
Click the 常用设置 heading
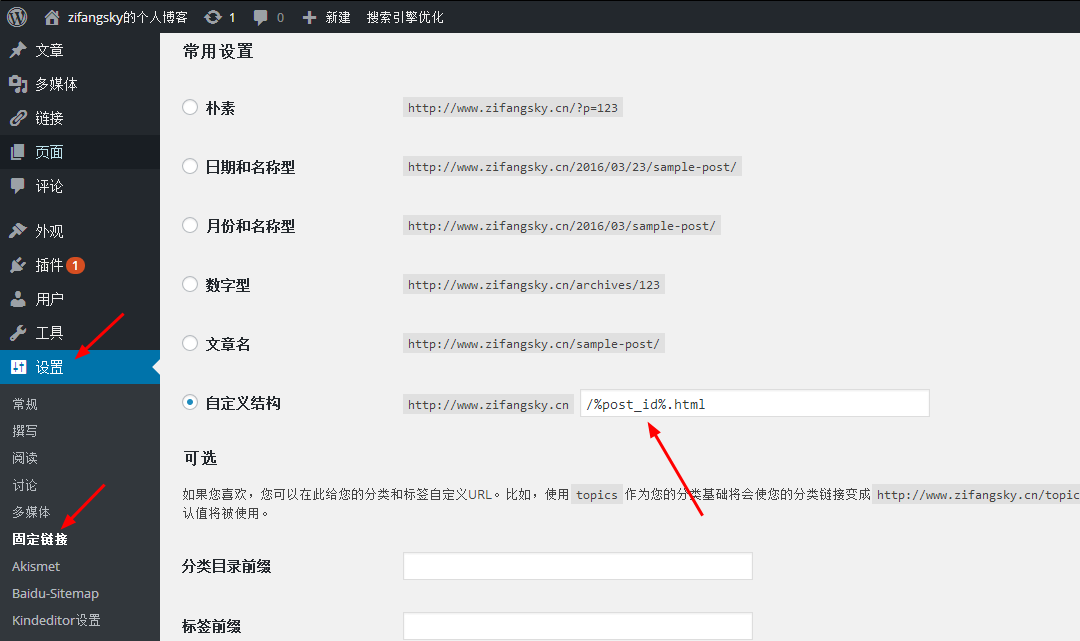[218, 52]
